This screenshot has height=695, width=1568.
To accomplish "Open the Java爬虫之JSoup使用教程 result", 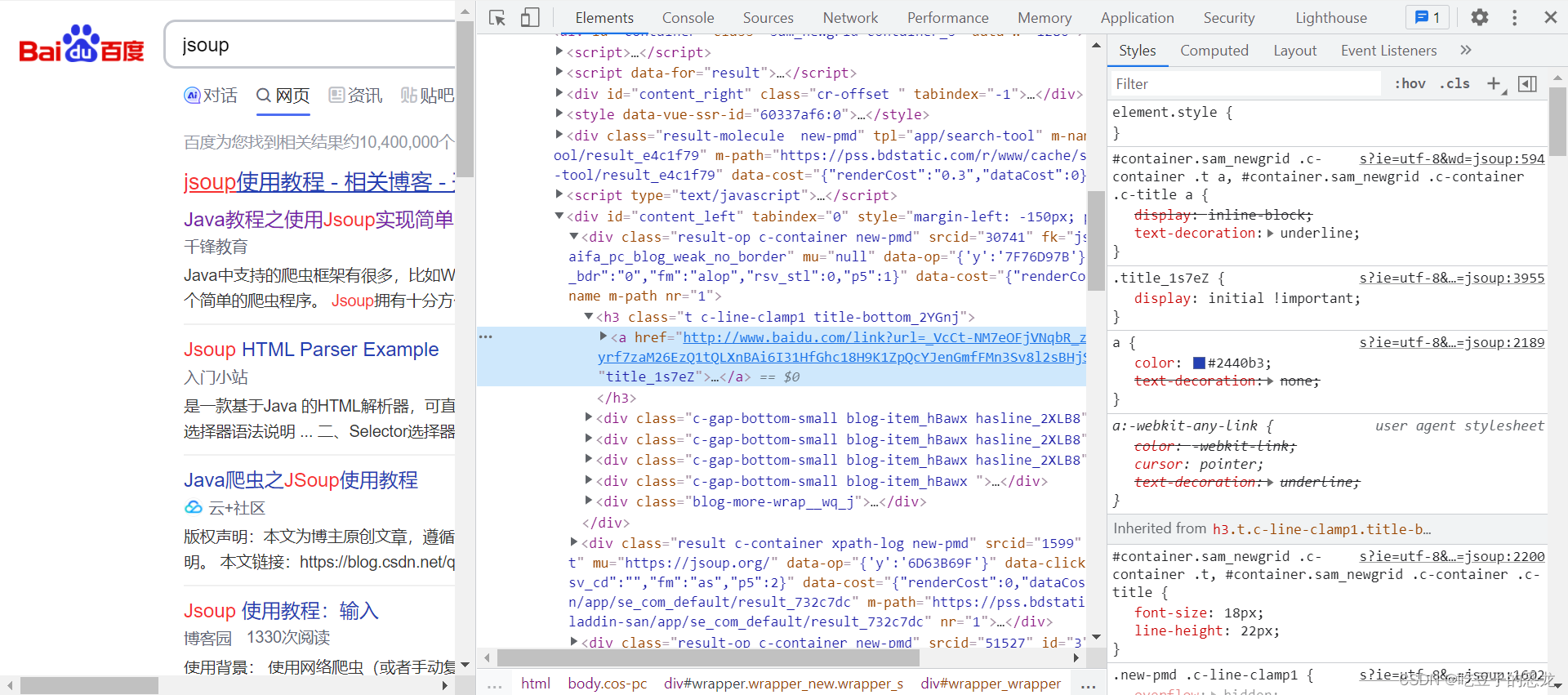I will pos(301,480).
